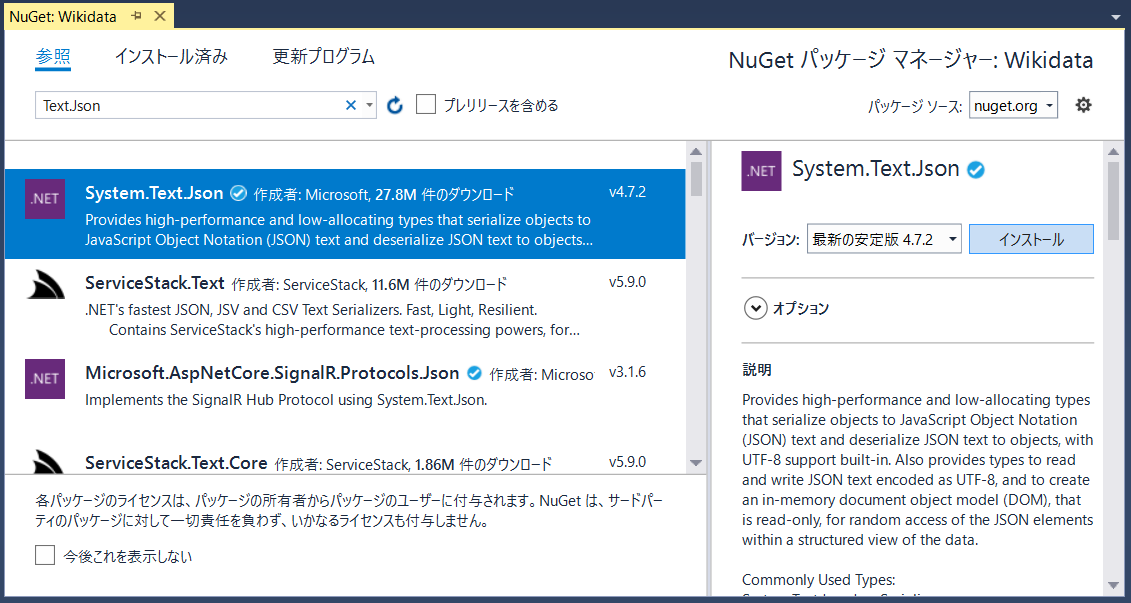Click the v3.1.6 version label

pos(627,372)
